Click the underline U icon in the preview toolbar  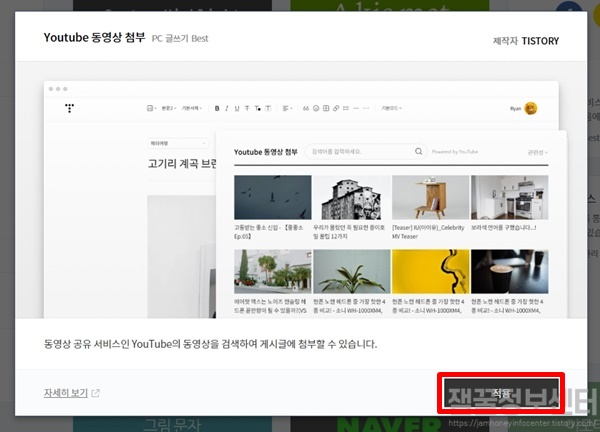point(237,108)
